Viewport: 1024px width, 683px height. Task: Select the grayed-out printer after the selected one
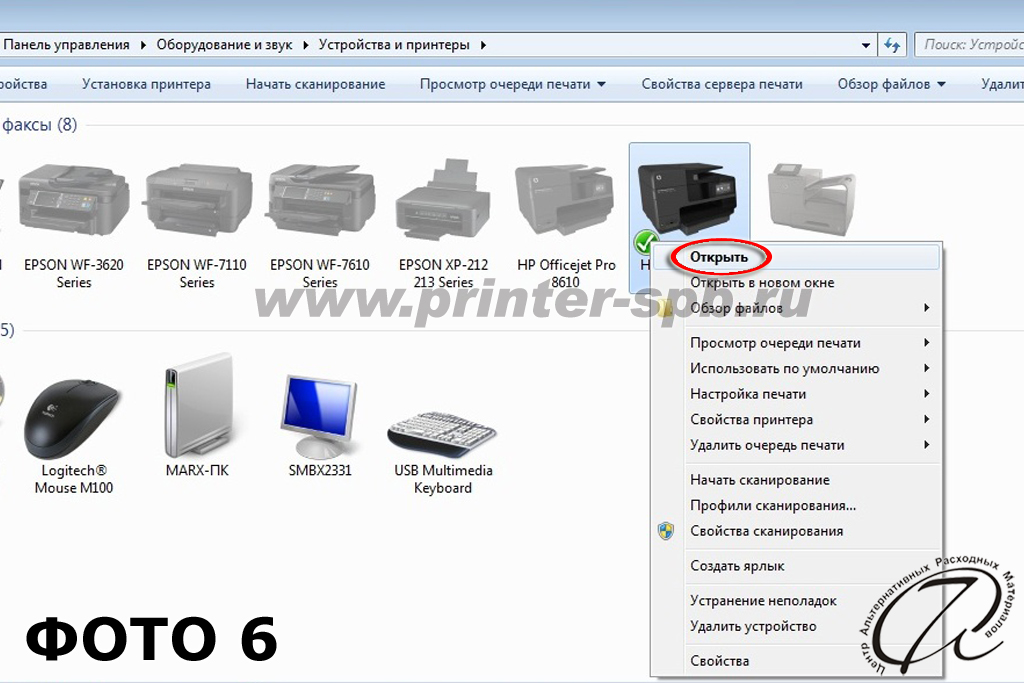812,198
